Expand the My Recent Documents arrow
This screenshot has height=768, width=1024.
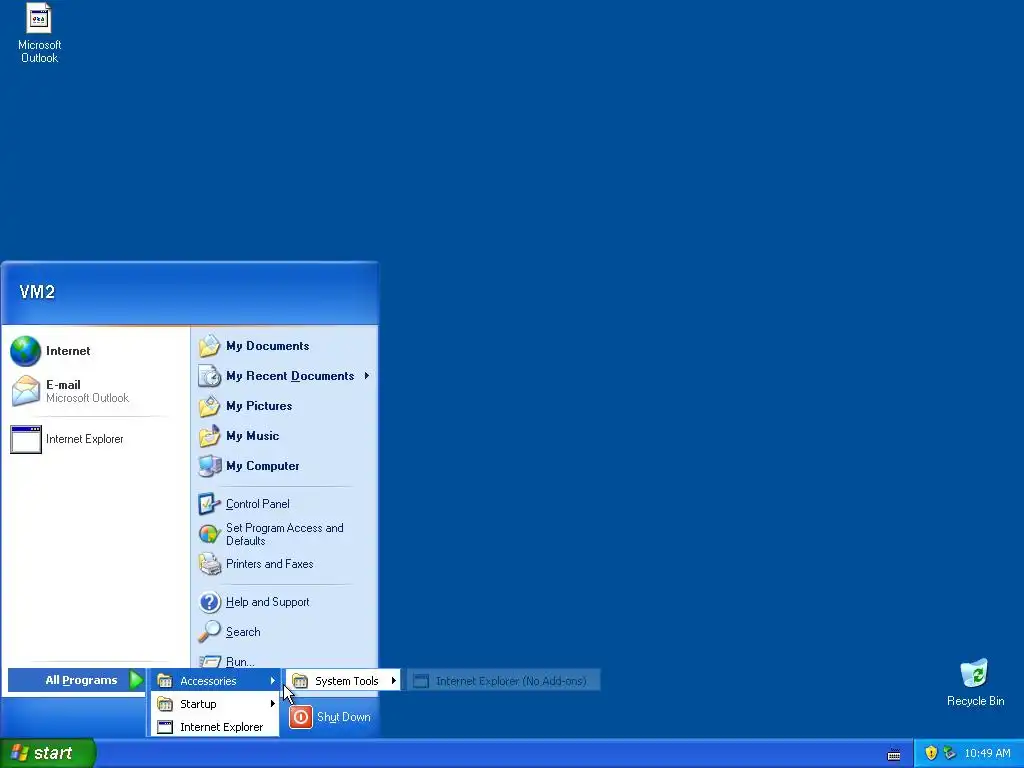coord(367,376)
